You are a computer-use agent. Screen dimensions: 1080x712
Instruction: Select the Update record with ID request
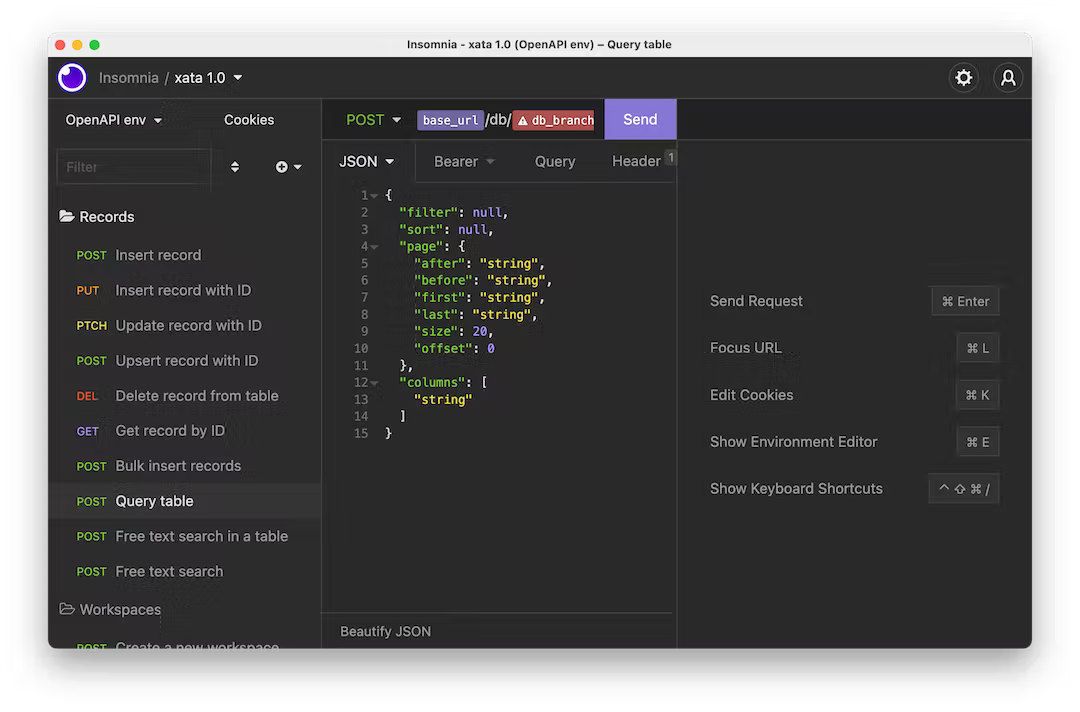(x=185, y=325)
